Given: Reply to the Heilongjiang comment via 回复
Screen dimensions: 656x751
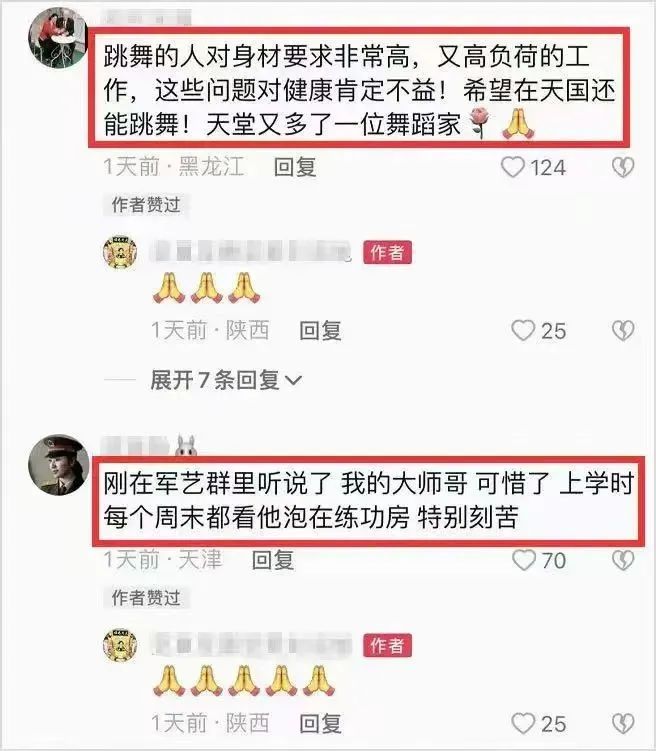Looking at the screenshot, I should 295,167.
